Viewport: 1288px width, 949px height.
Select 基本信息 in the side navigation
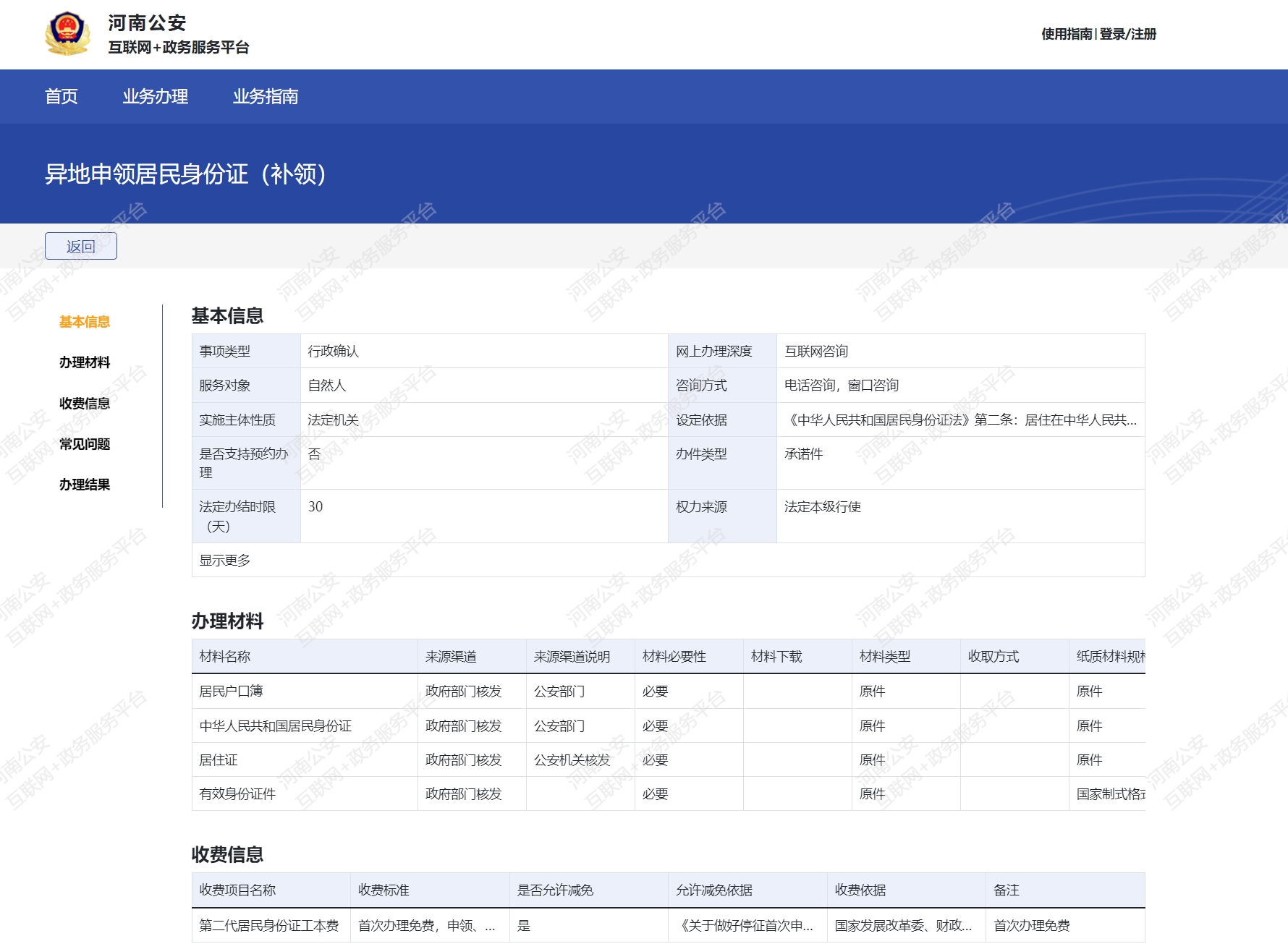[x=84, y=322]
